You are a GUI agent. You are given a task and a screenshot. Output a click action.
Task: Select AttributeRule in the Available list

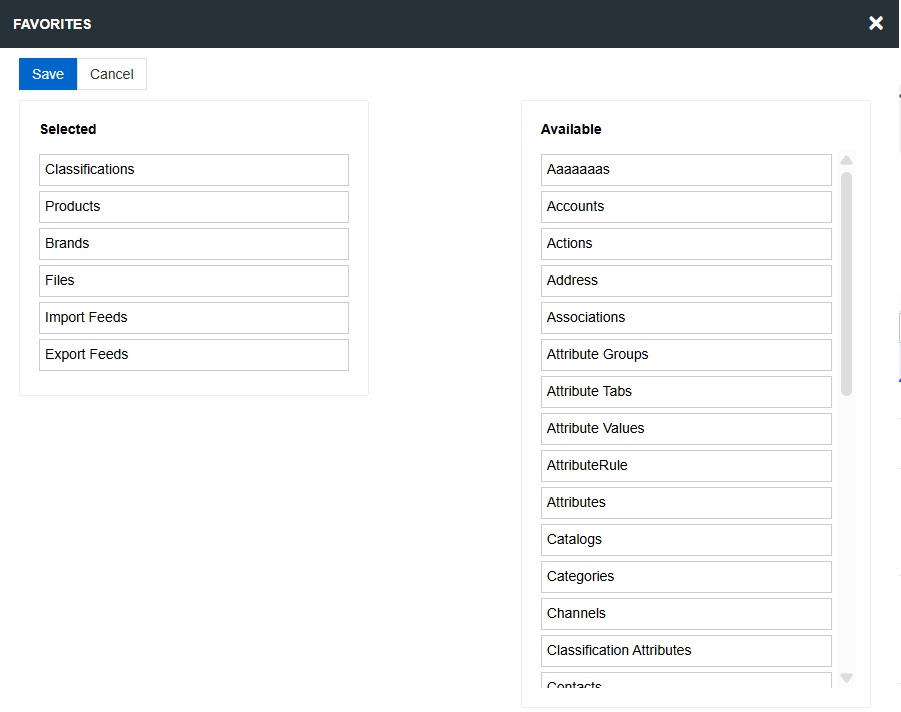pos(686,465)
